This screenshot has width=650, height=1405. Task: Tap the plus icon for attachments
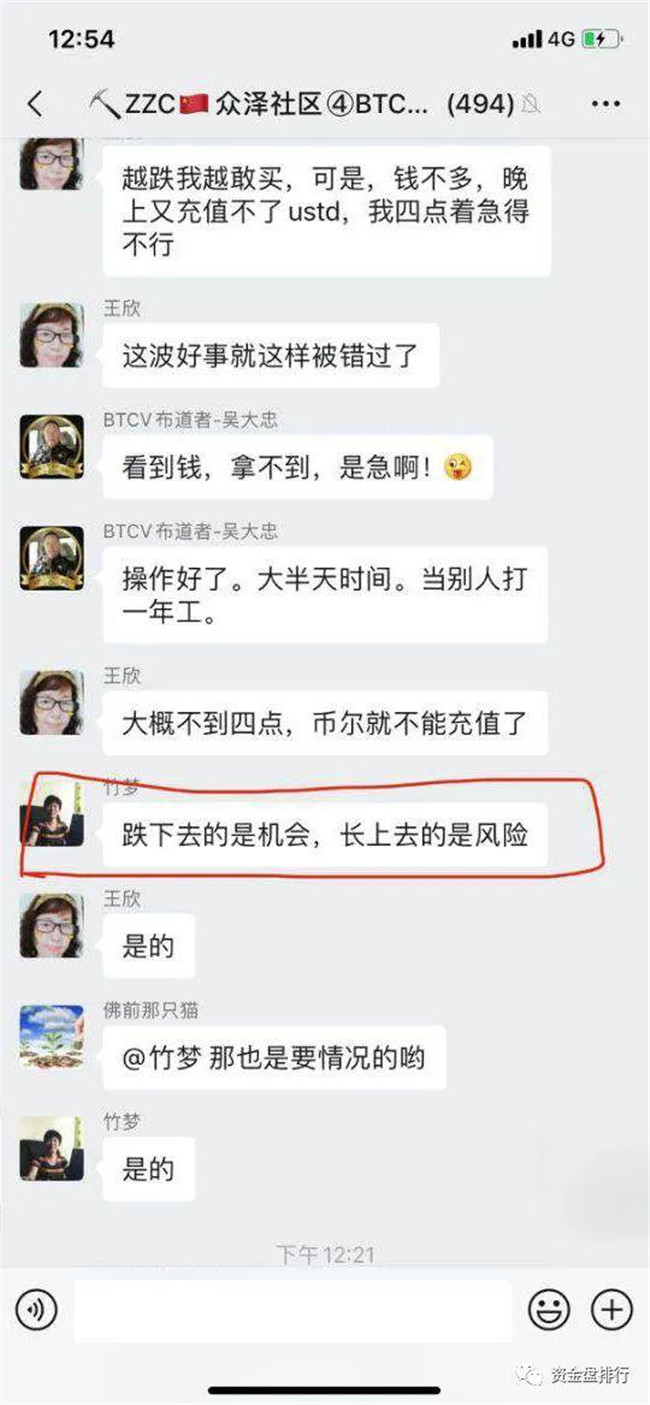(611, 1308)
